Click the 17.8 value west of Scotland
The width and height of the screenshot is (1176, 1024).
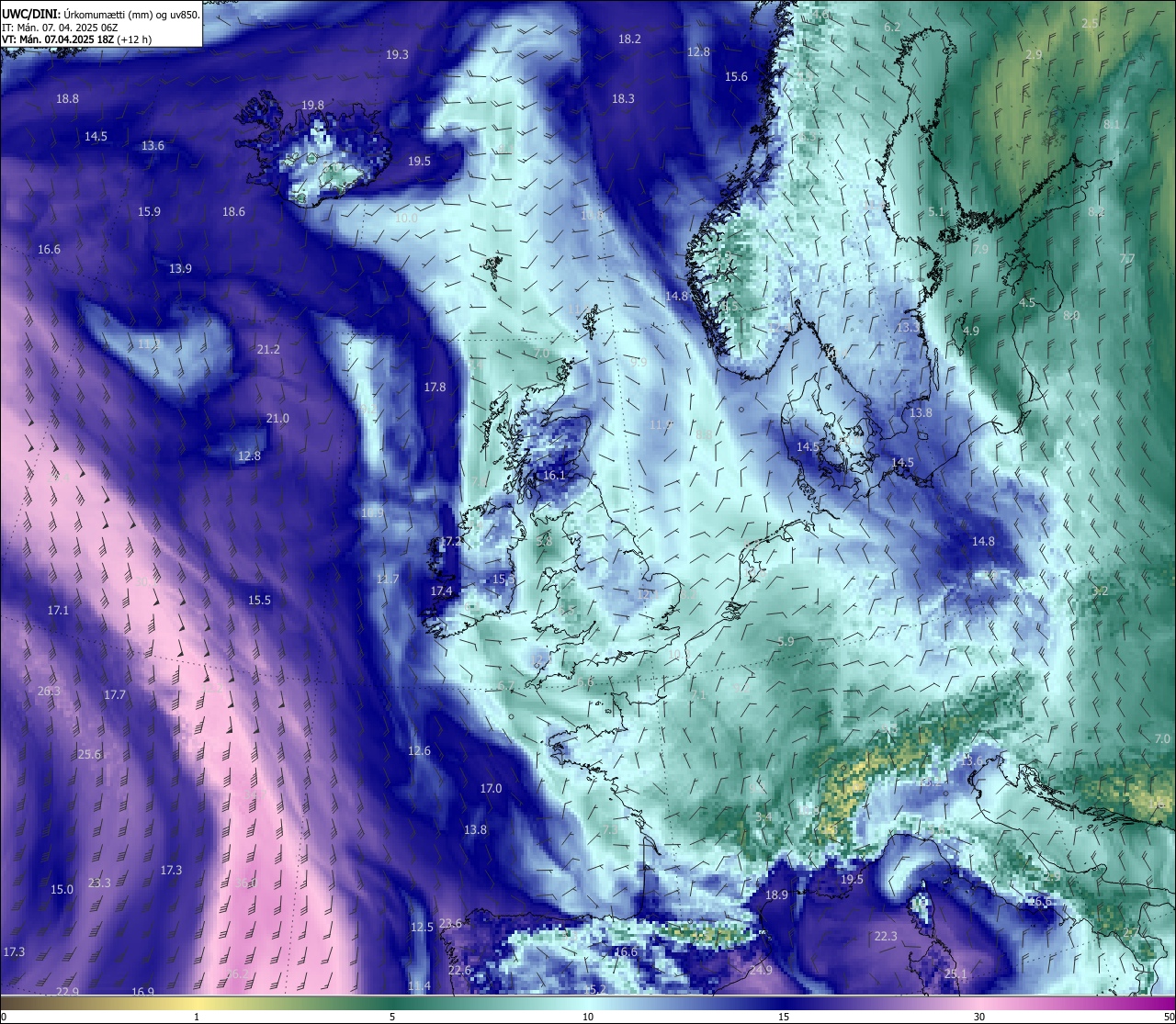pos(435,388)
